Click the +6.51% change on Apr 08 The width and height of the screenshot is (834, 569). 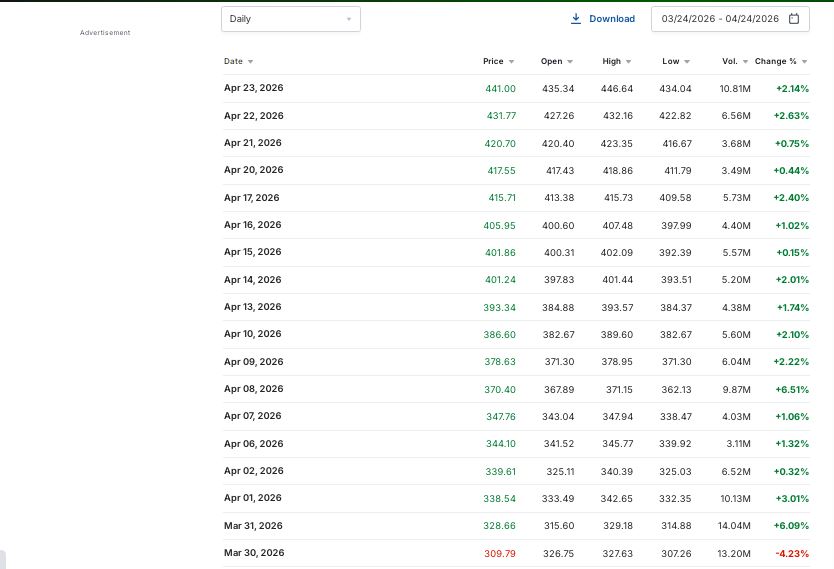coord(791,389)
